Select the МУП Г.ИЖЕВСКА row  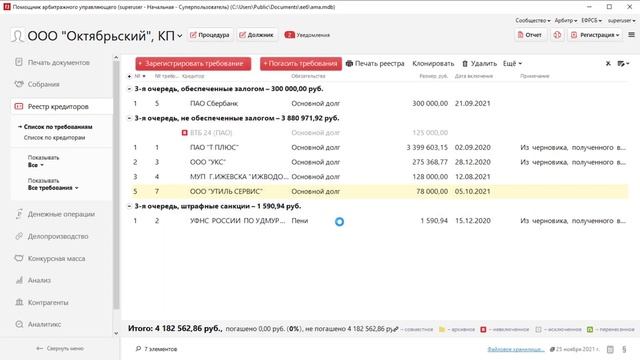[378, 177]
